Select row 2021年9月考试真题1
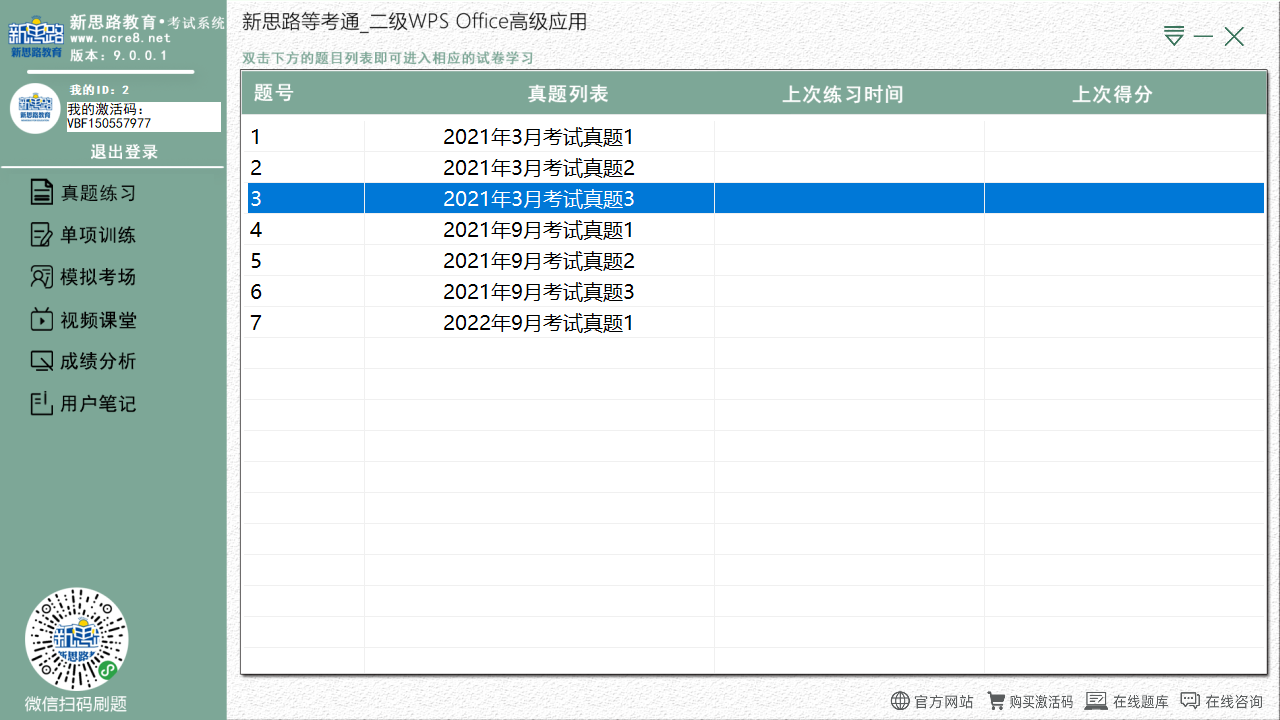 click(756, 230)
